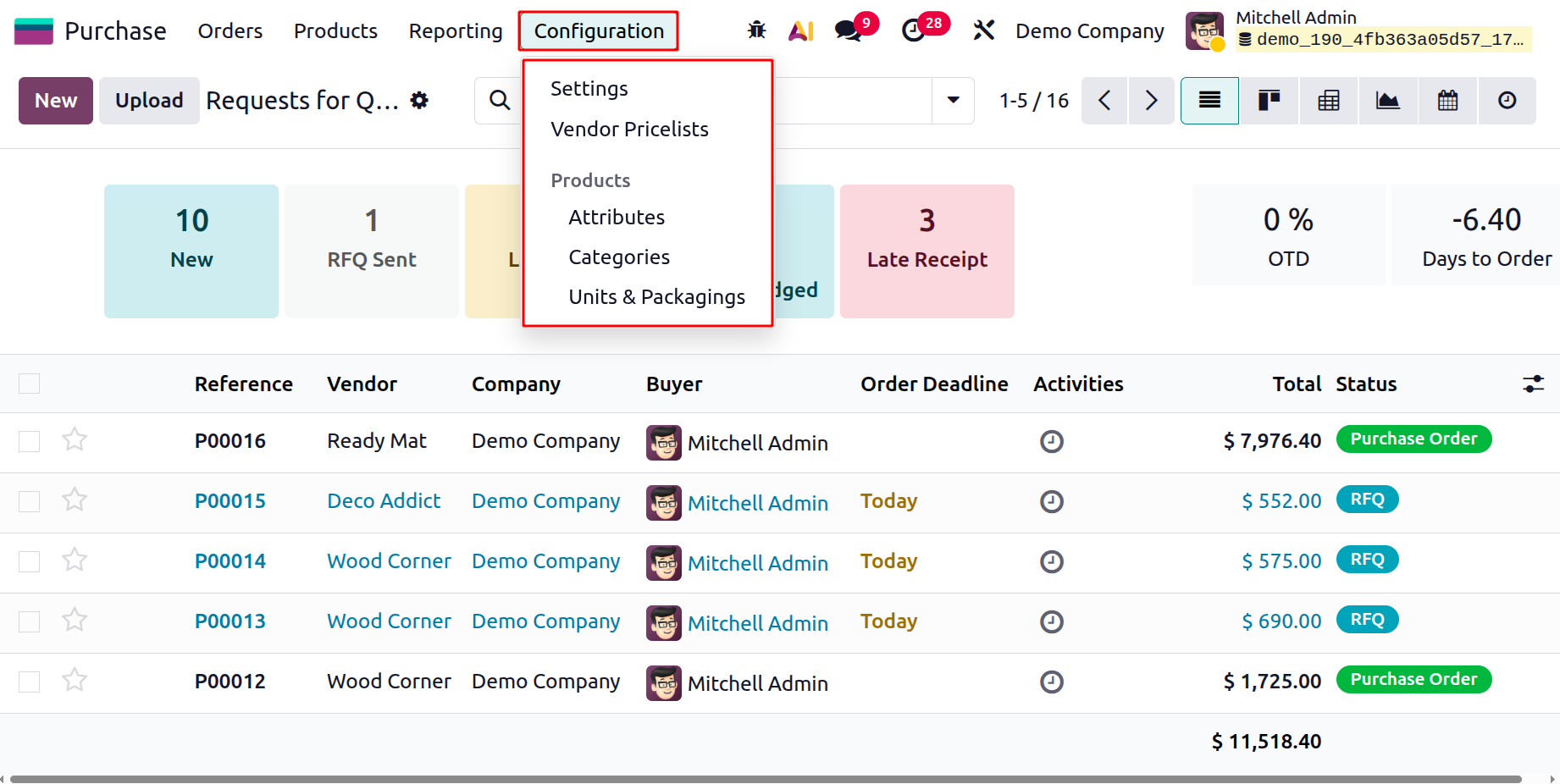Expand the search options dropdown arrow

(954, 101)
